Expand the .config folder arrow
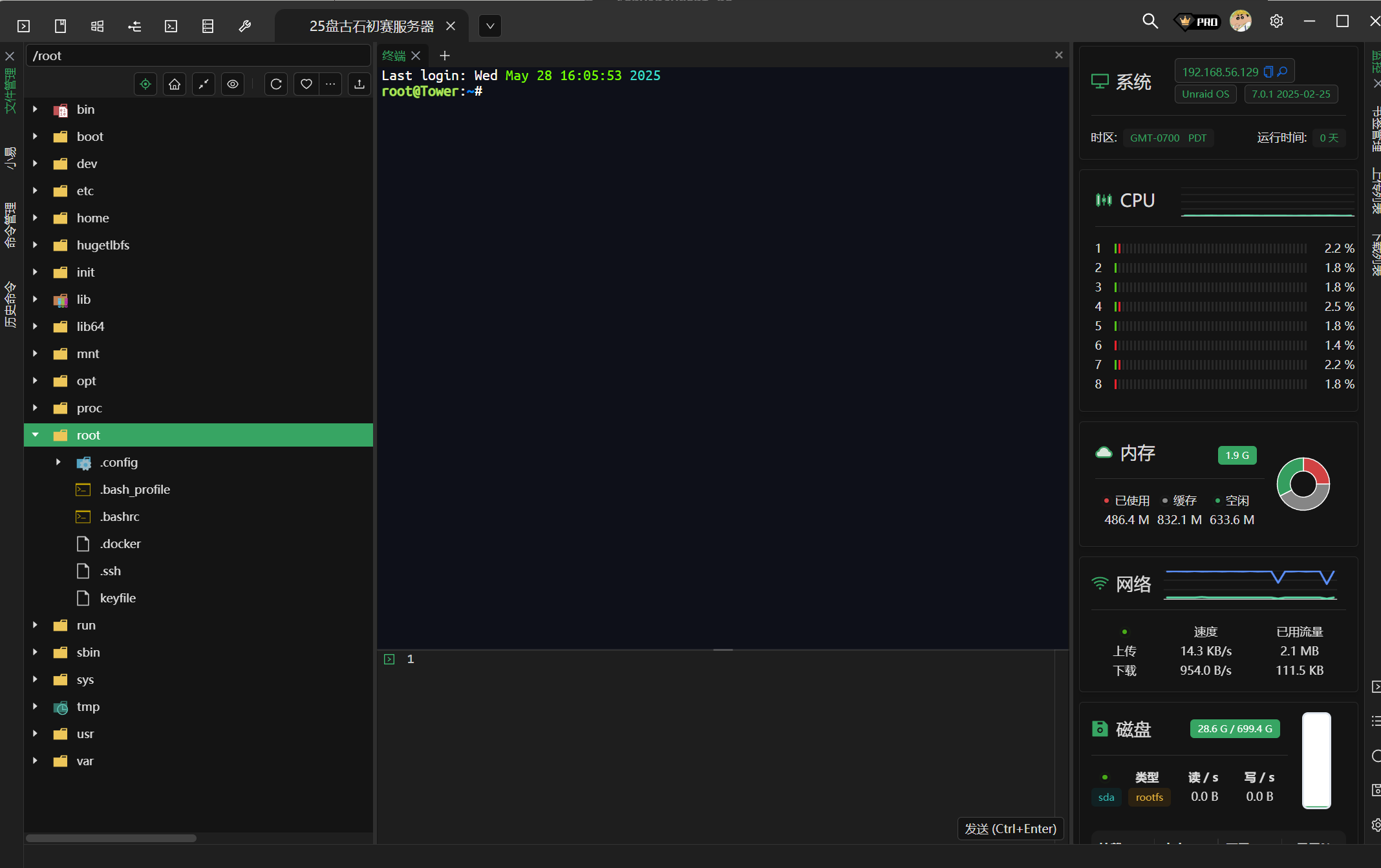The image size is (1381, 868). coord(58,462)
